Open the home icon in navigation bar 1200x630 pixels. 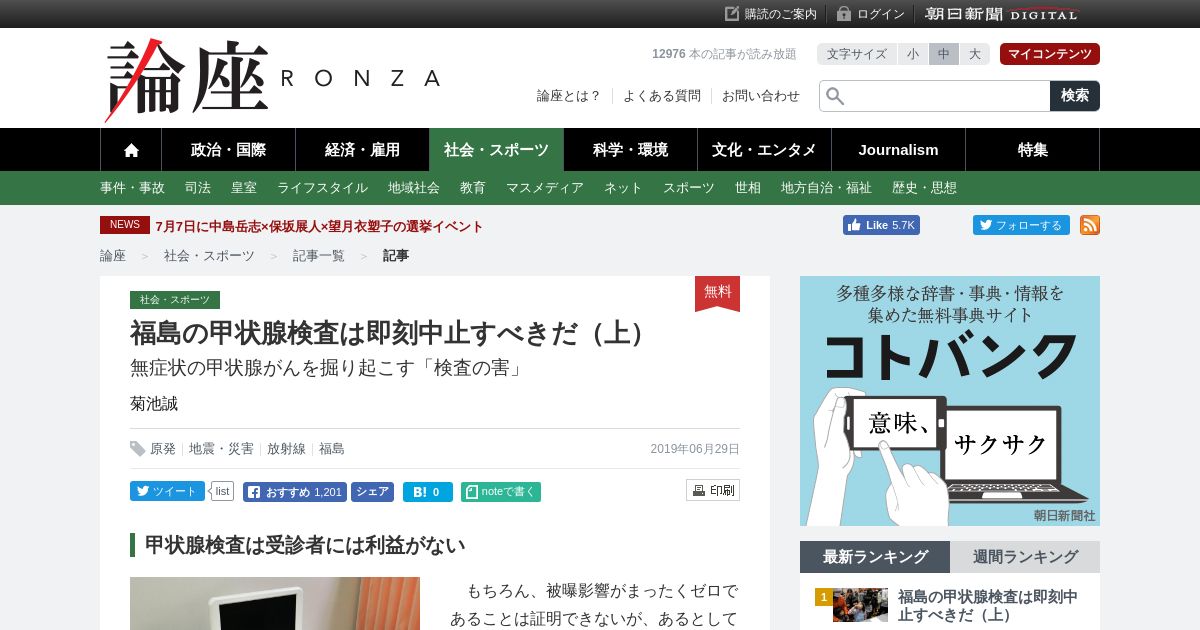[x=131, y=150]
